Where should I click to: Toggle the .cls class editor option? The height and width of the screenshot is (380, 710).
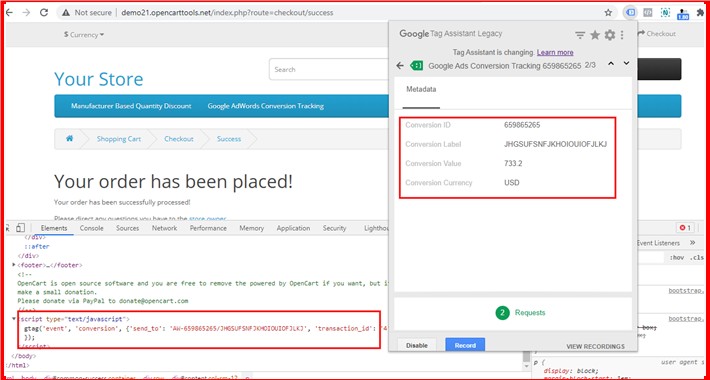point(696,258)
